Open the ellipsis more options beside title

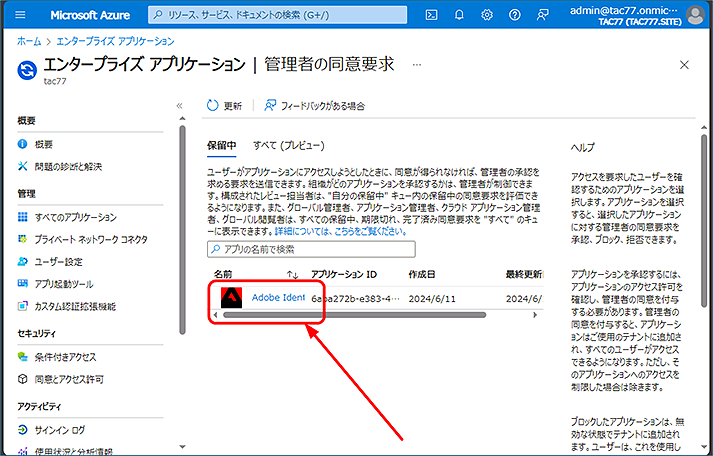417,65
